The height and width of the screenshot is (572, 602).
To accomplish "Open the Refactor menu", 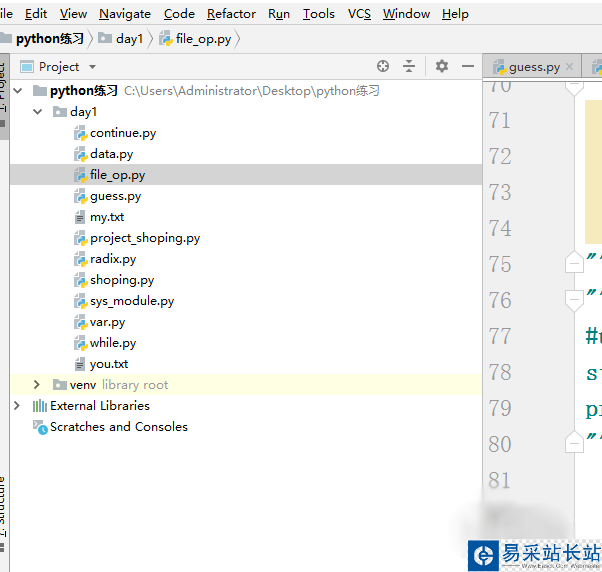I will point(231,14).
